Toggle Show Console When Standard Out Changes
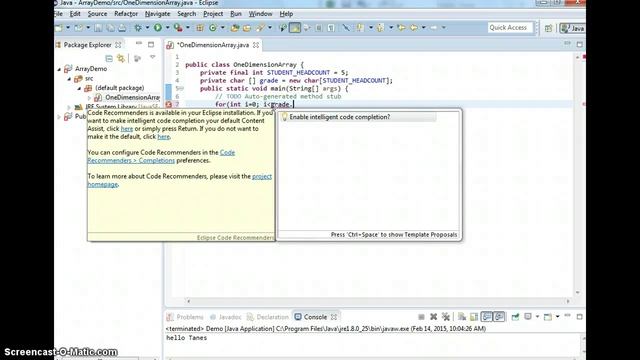The height and width of the screenshot is (360, 640). (487, 317)
